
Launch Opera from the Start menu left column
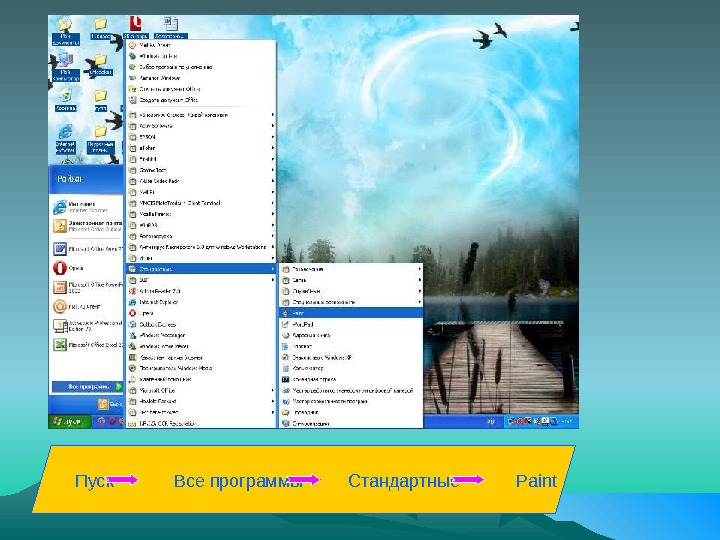pyautogui.click(x=87, y=268)
